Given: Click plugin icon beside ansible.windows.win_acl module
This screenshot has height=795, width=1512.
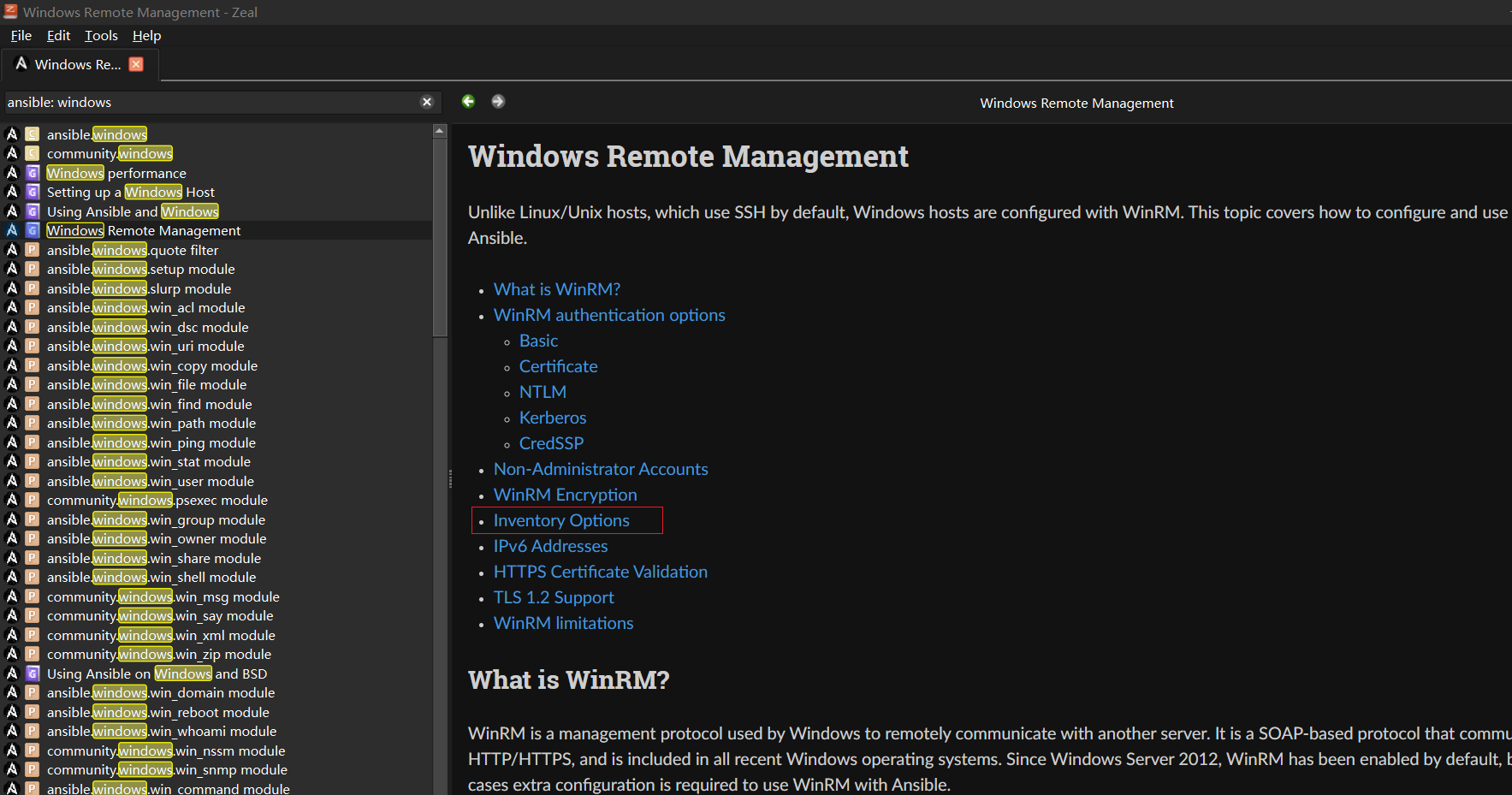Looking at the screenshot, I should [32, 307].
